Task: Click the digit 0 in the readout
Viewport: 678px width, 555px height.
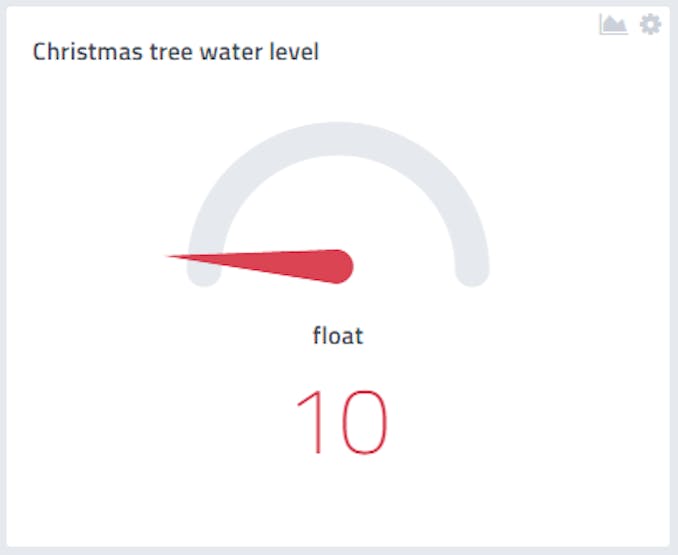Action: [365, 422]
